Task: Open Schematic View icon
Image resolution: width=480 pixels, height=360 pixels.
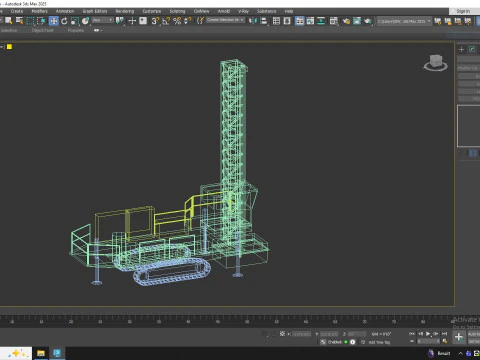Action: pos(321,21)
